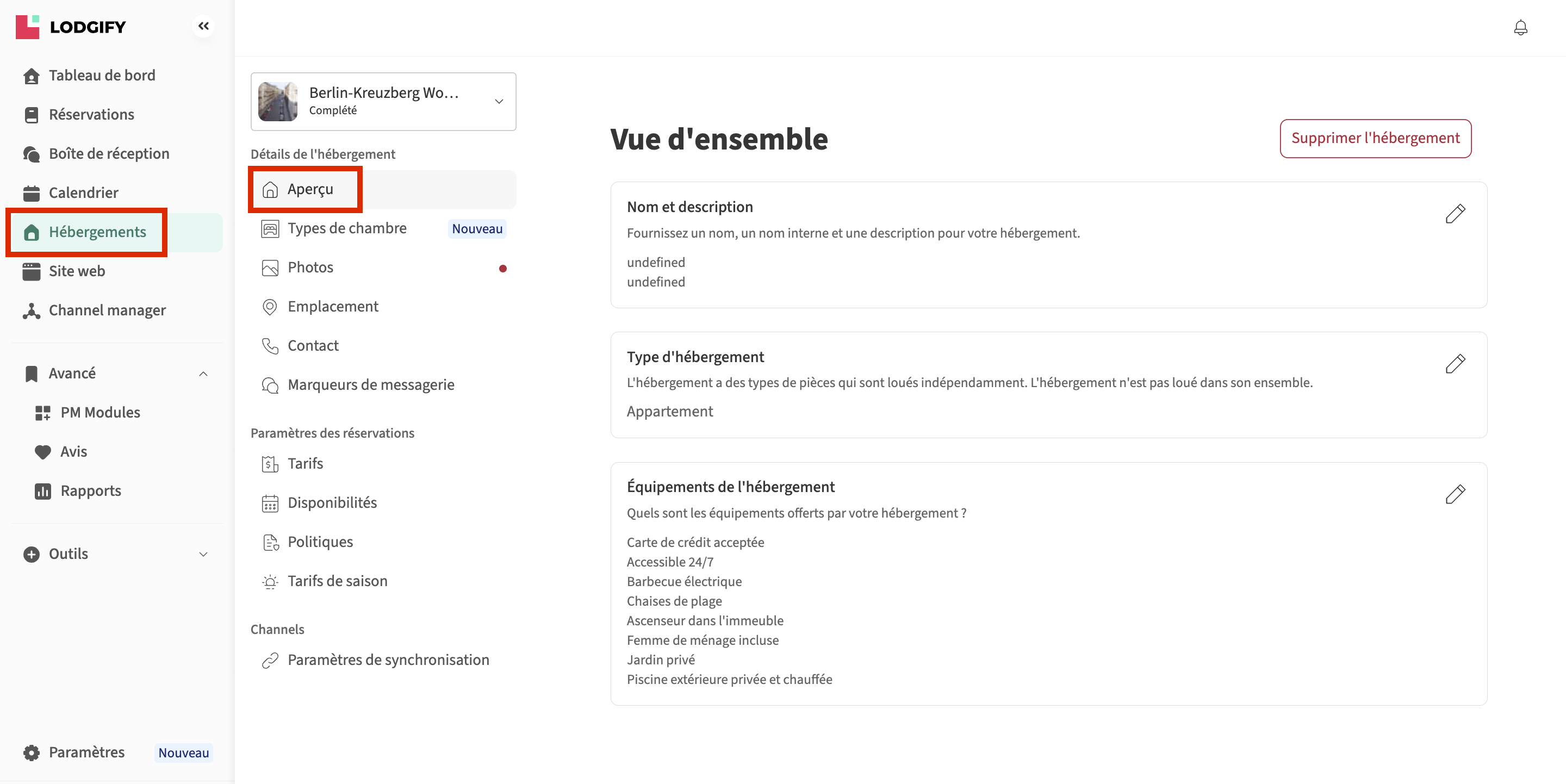The image size is (1566, 784).
Task: Open the Calendrier page
Action: 83,192
